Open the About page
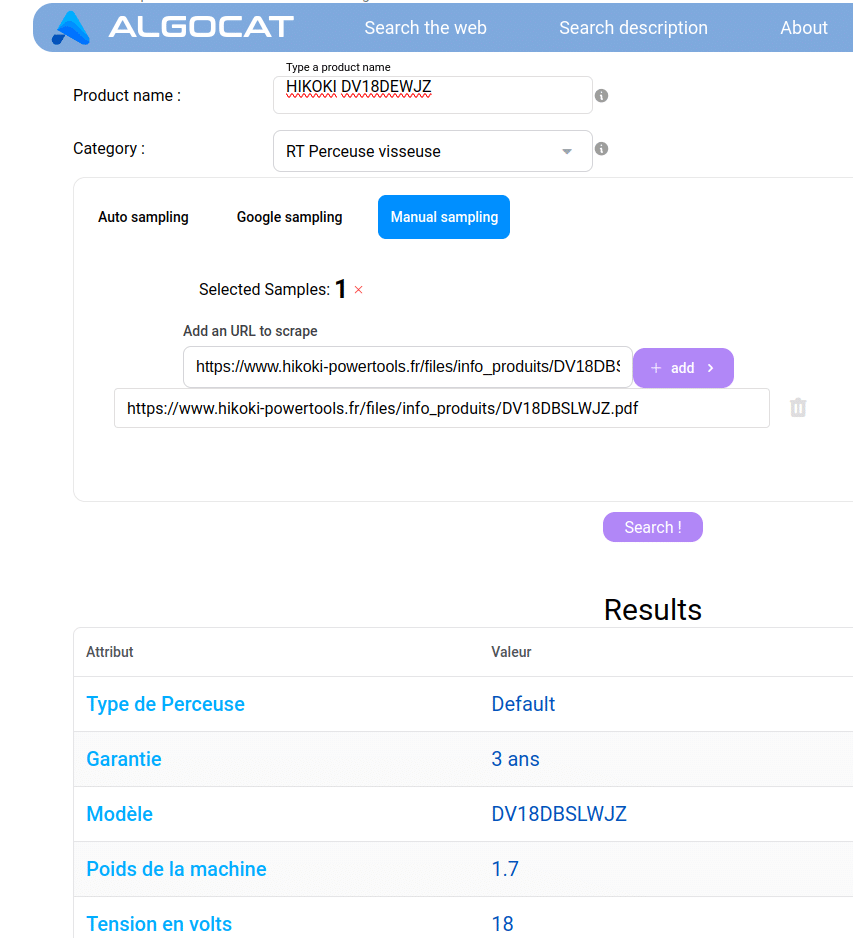 pos(803,28)
